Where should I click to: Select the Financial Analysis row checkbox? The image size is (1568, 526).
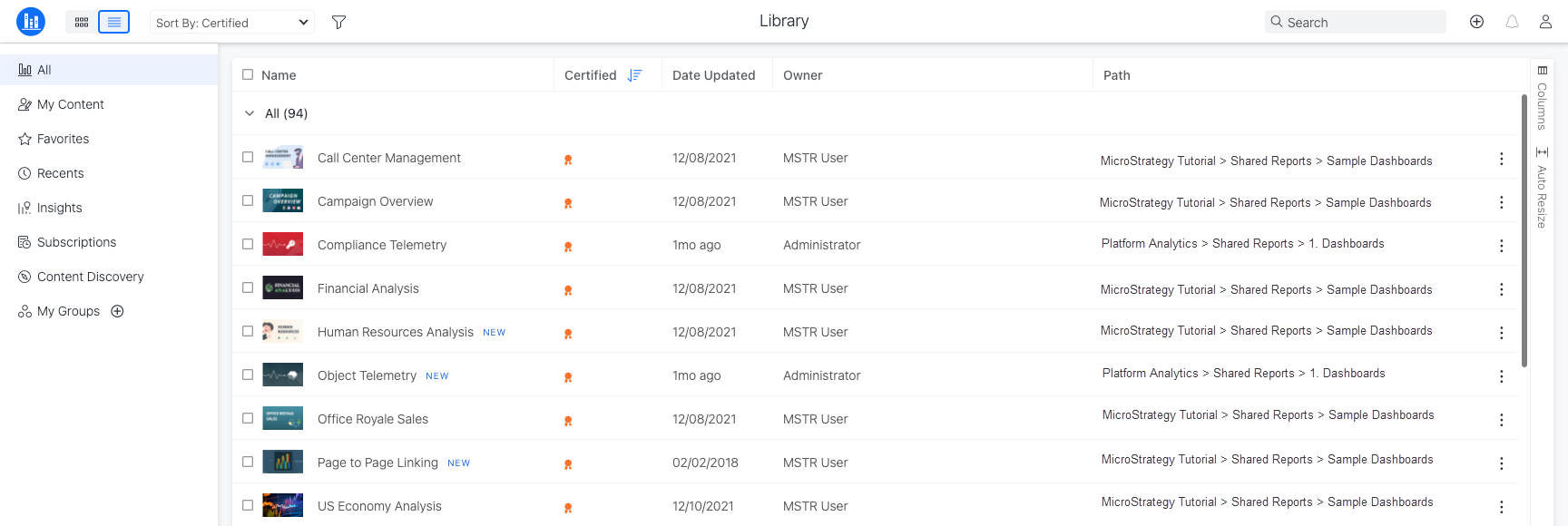pyautogui.click(x=248, y=287)
